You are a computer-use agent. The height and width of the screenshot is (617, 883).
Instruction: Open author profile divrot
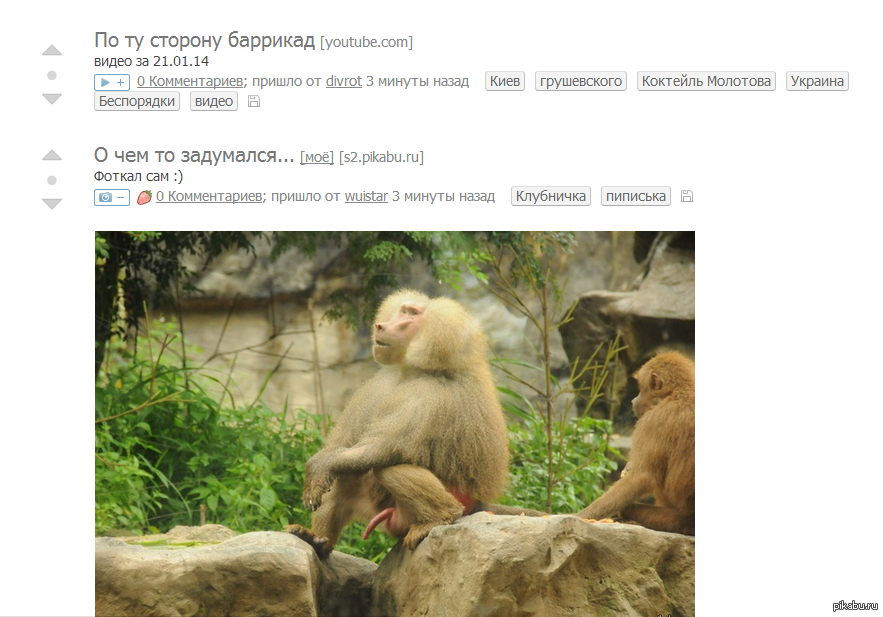point(344,82)
